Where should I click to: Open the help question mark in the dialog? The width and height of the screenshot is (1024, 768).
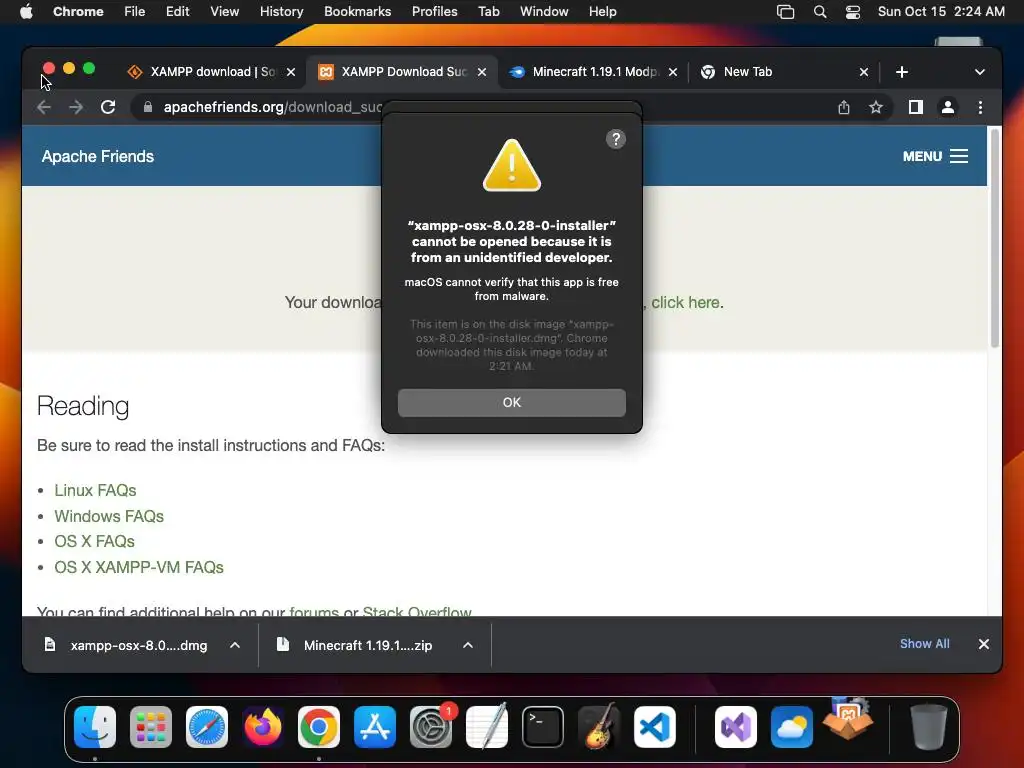coord(615,139)
